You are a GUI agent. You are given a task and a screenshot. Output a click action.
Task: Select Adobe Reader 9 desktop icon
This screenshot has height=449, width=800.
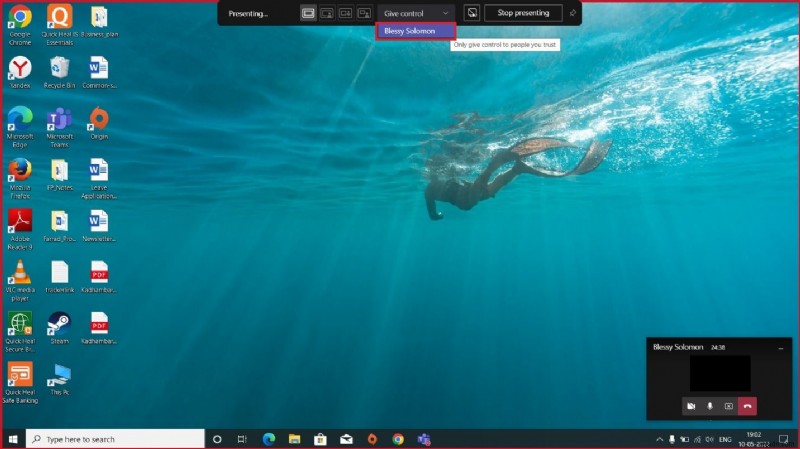point(20,230)
